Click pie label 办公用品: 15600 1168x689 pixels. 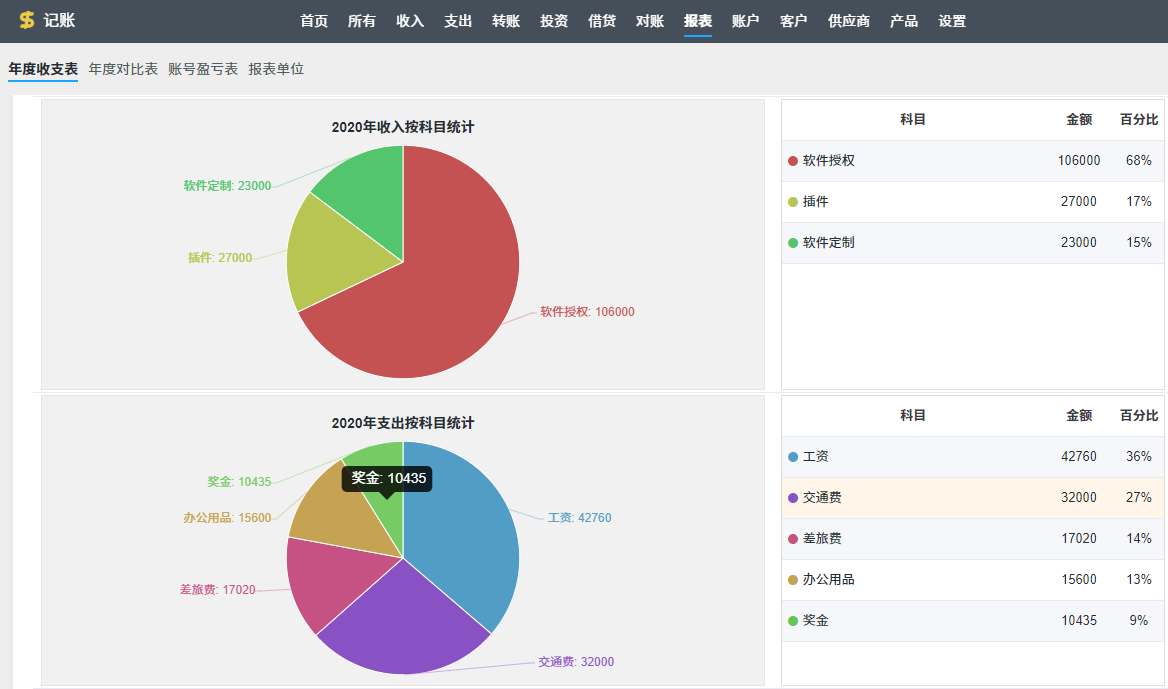(227, 518)
